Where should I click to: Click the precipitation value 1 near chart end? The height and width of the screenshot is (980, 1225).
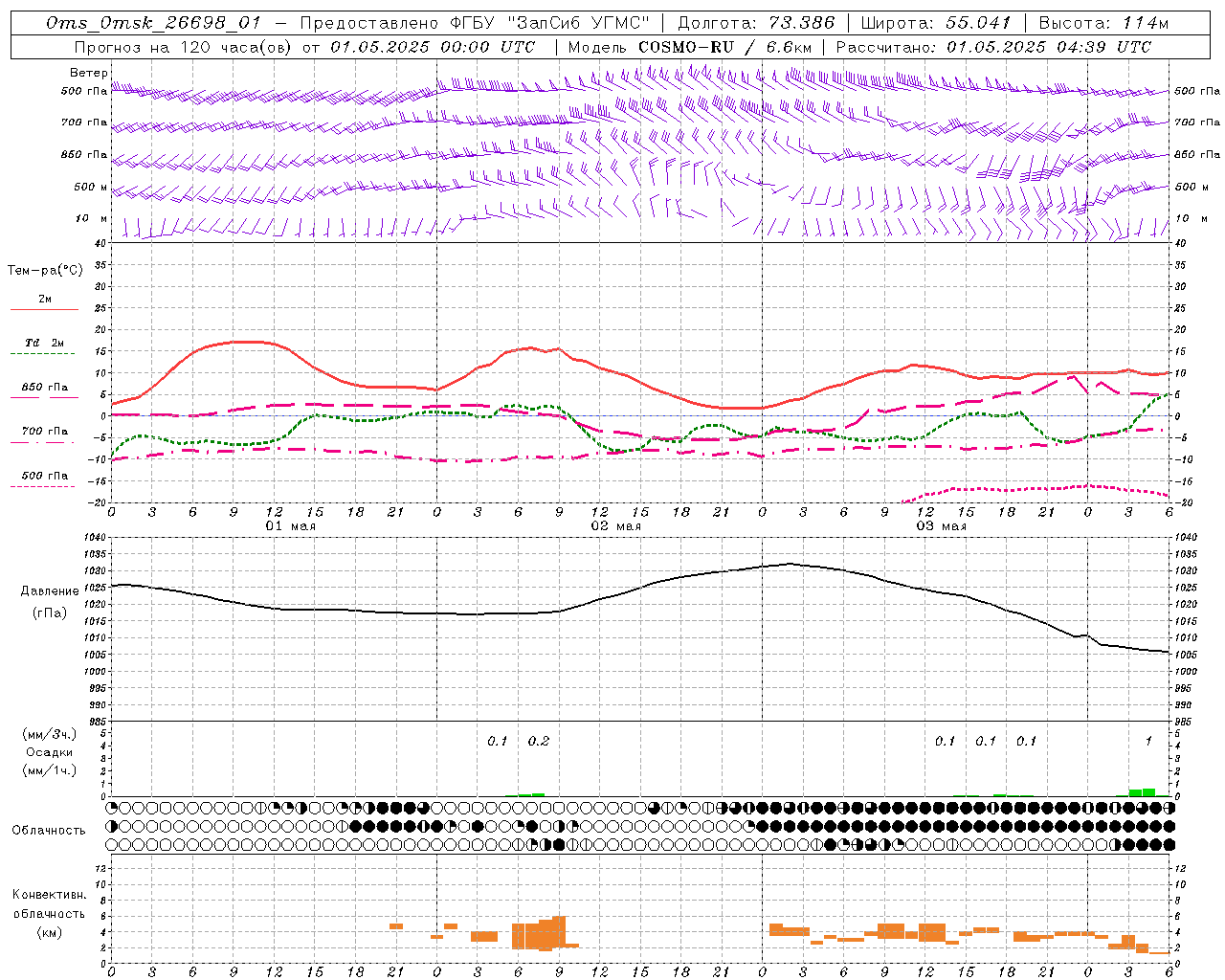[x=1148, y=741]
